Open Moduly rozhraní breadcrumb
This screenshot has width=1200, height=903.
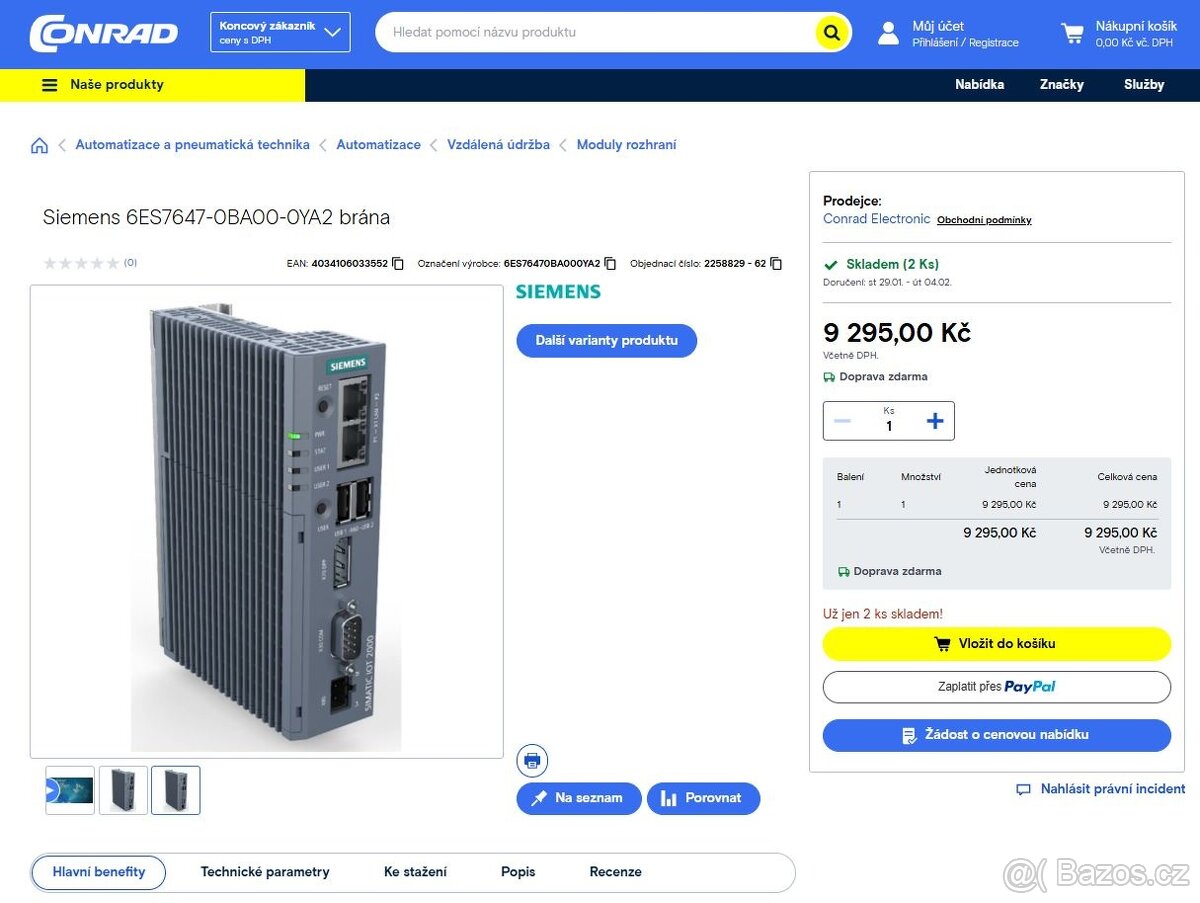[626, 145]
